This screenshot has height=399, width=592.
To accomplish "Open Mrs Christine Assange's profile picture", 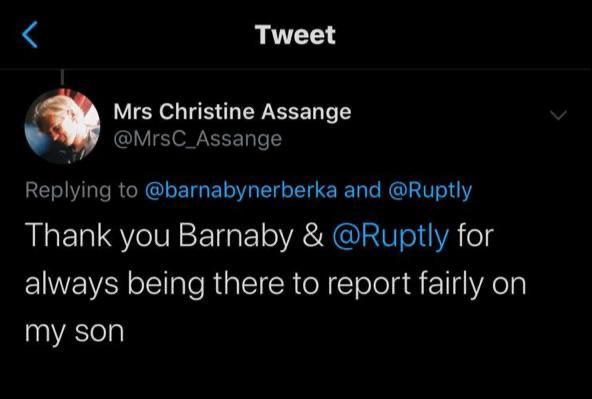I will pos(62,126).
